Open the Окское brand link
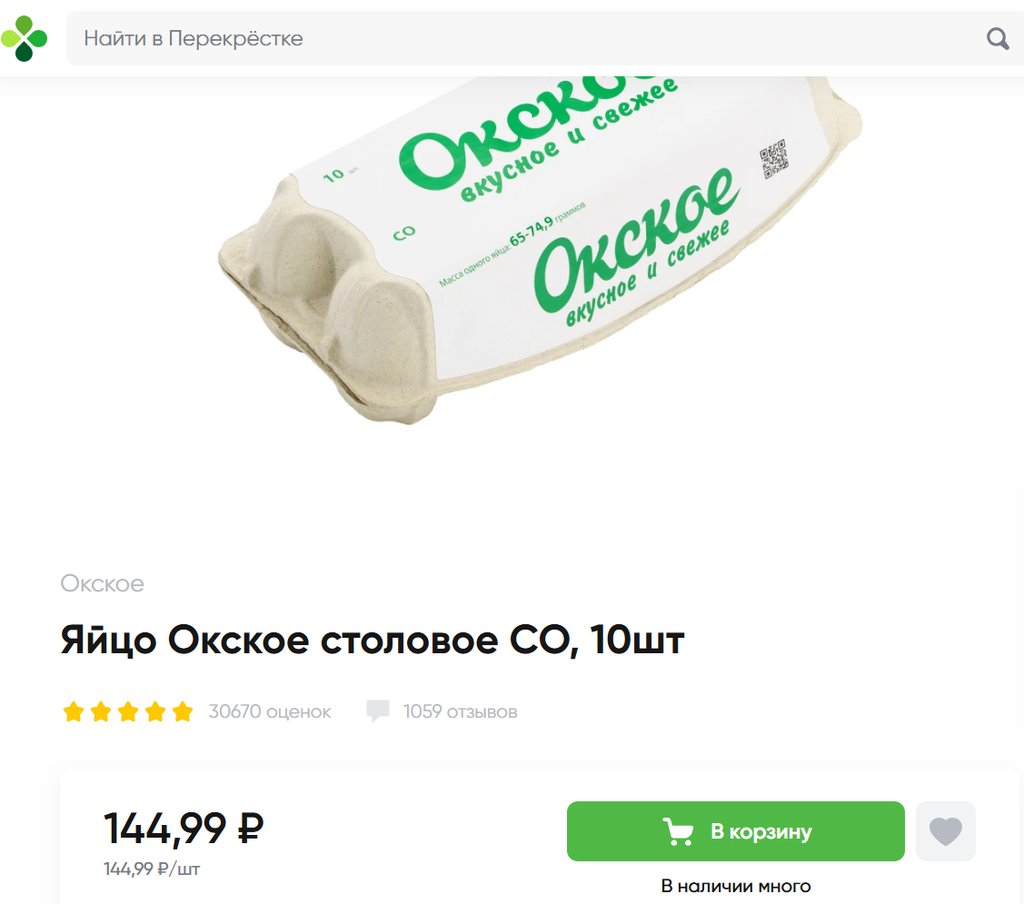 tap(102, 583)
